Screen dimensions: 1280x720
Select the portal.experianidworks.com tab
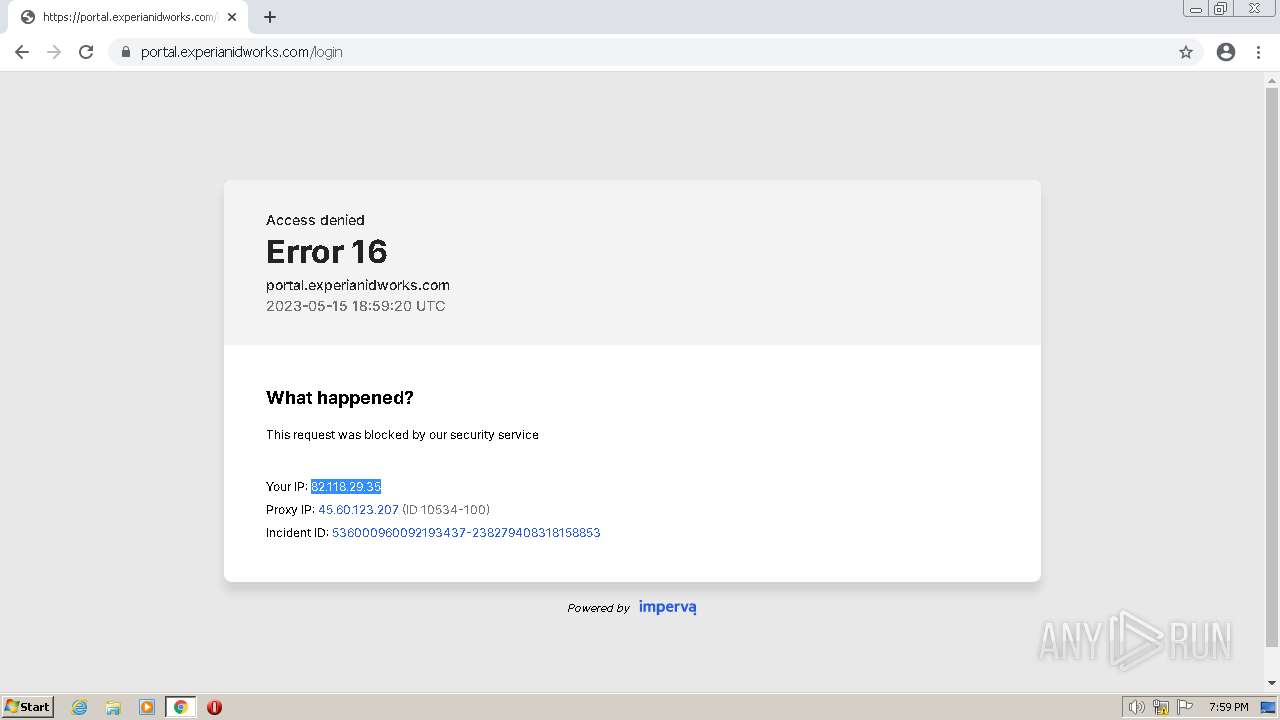coord(128,17)
